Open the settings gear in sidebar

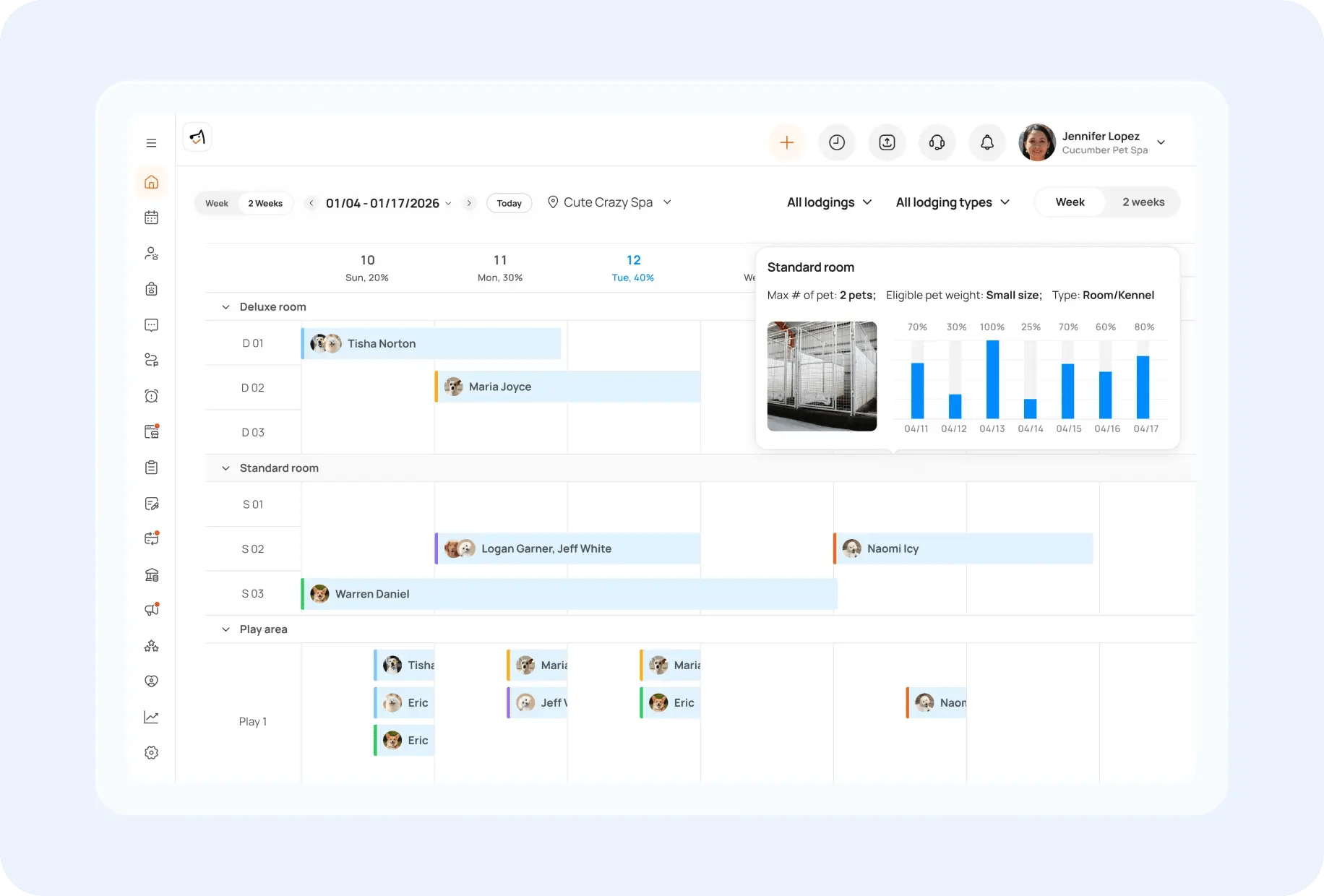pyautogui.click(x=151, y=753)
